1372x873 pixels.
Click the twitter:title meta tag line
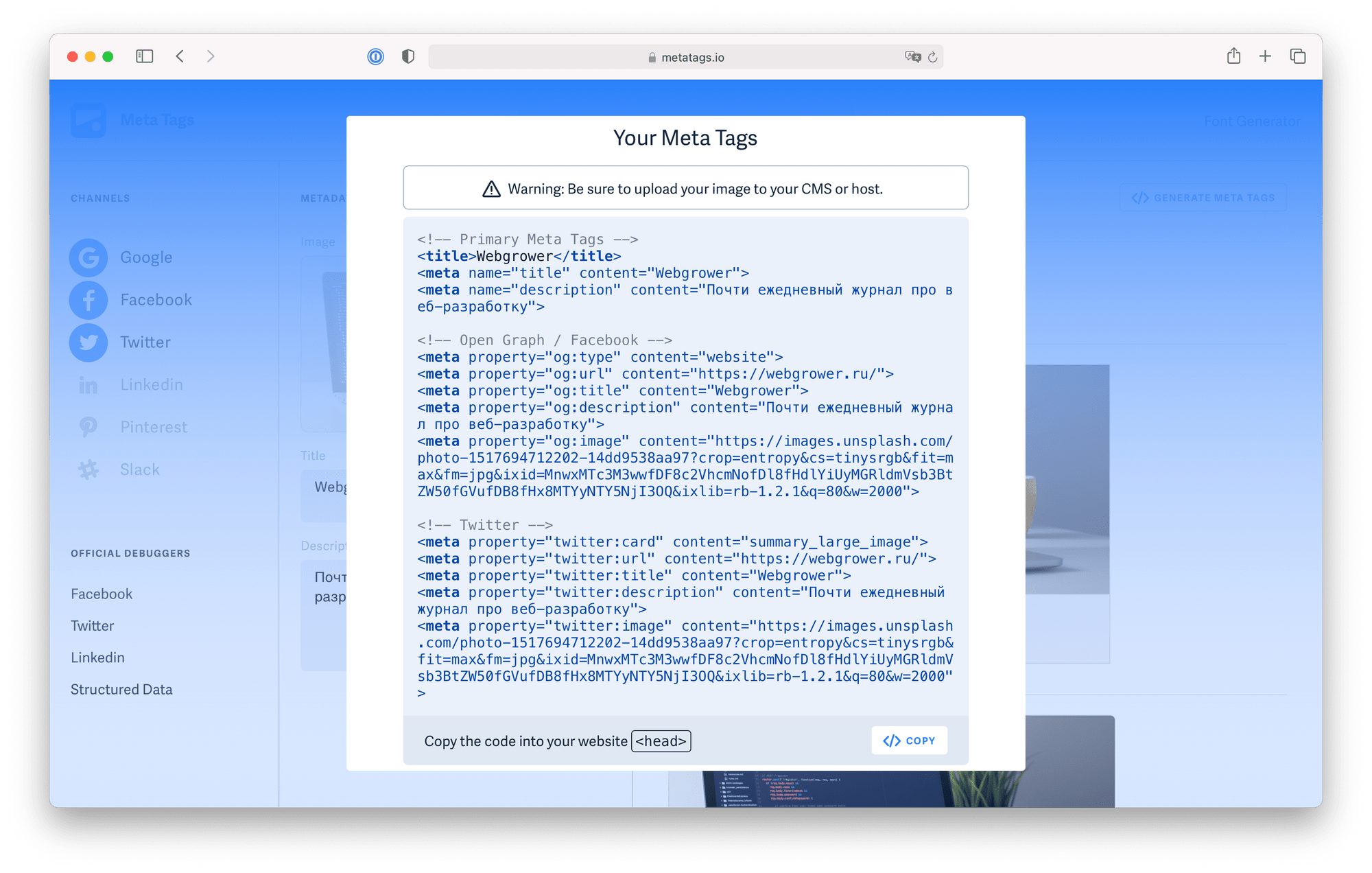[x=634, y=575]
